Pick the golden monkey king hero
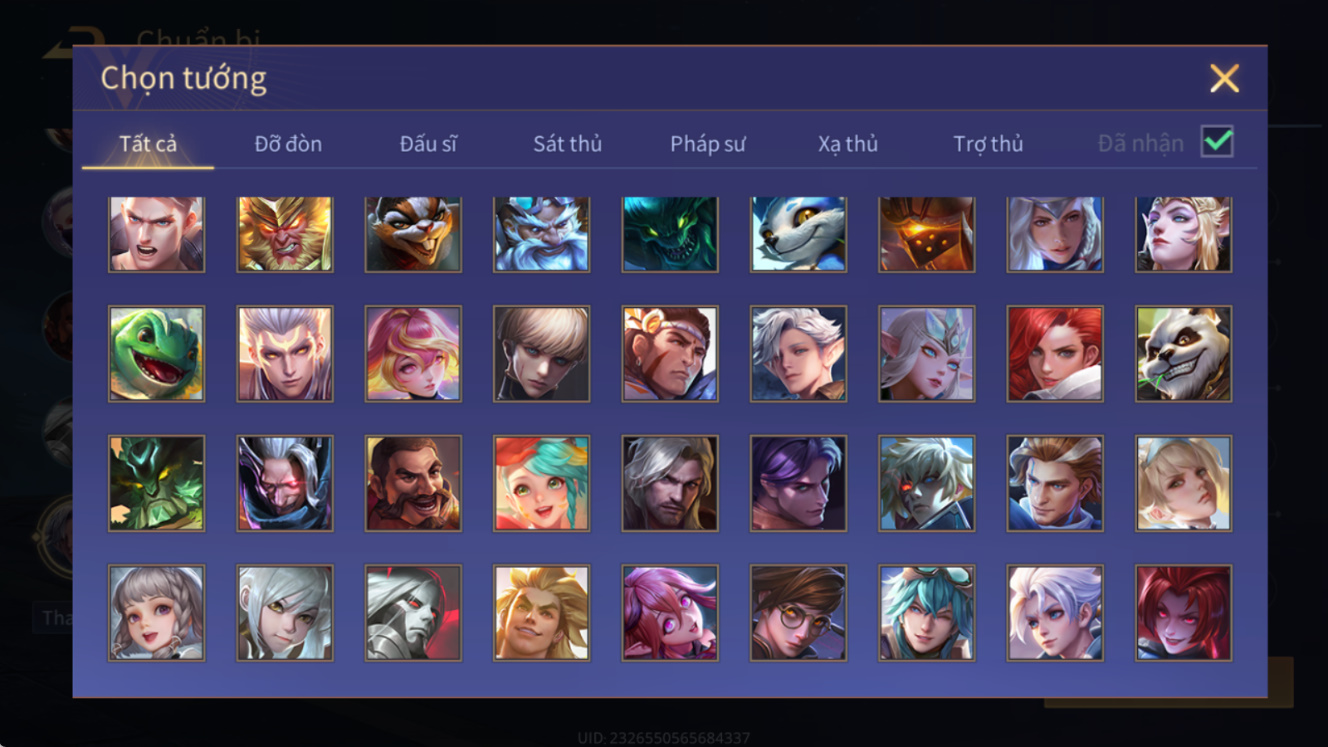 tap(285, 235)
